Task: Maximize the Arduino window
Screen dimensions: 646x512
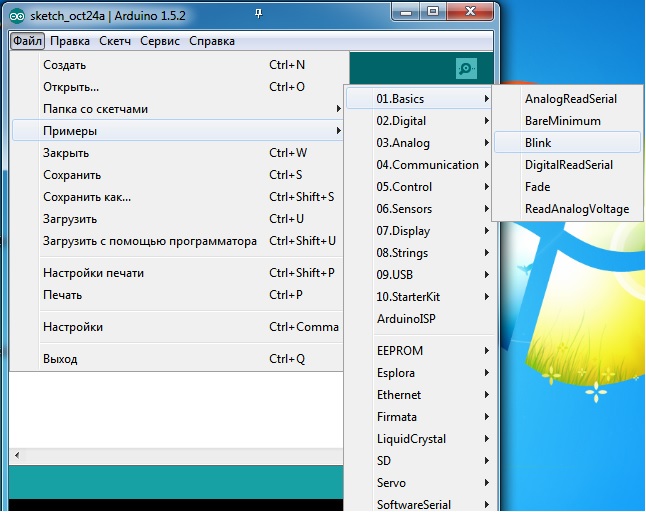Action: click(x=432, y=12)
